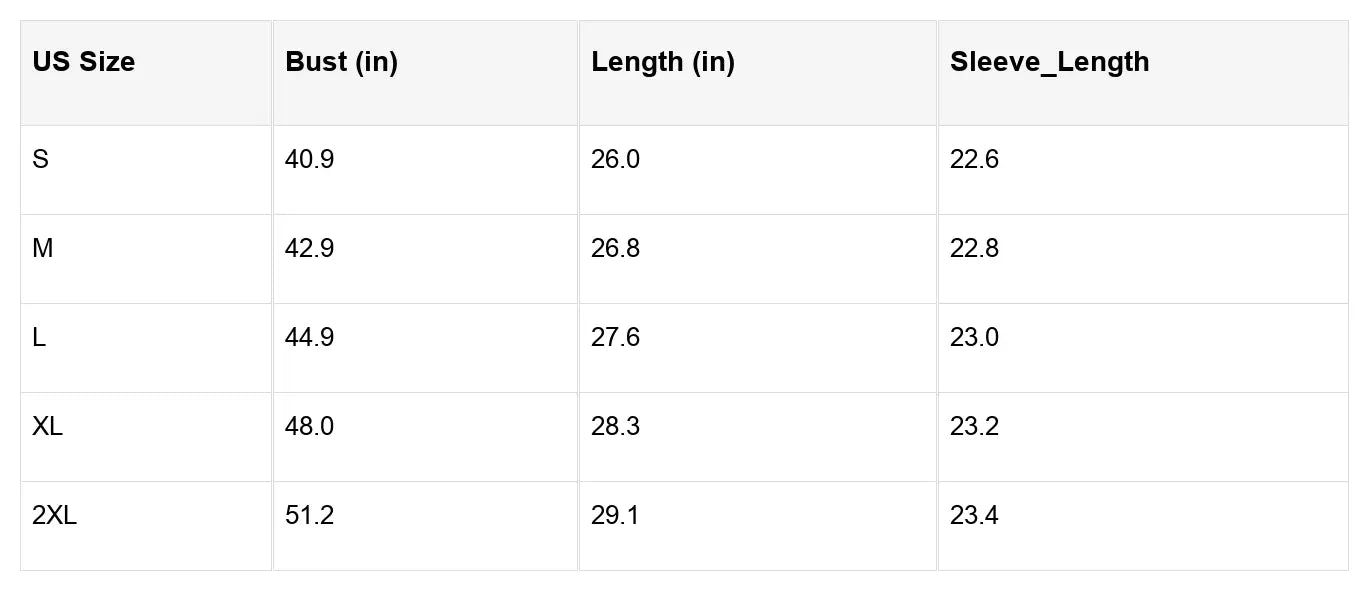Select sleeve length 22.6
1368x590 pixels.
point(974,160)
